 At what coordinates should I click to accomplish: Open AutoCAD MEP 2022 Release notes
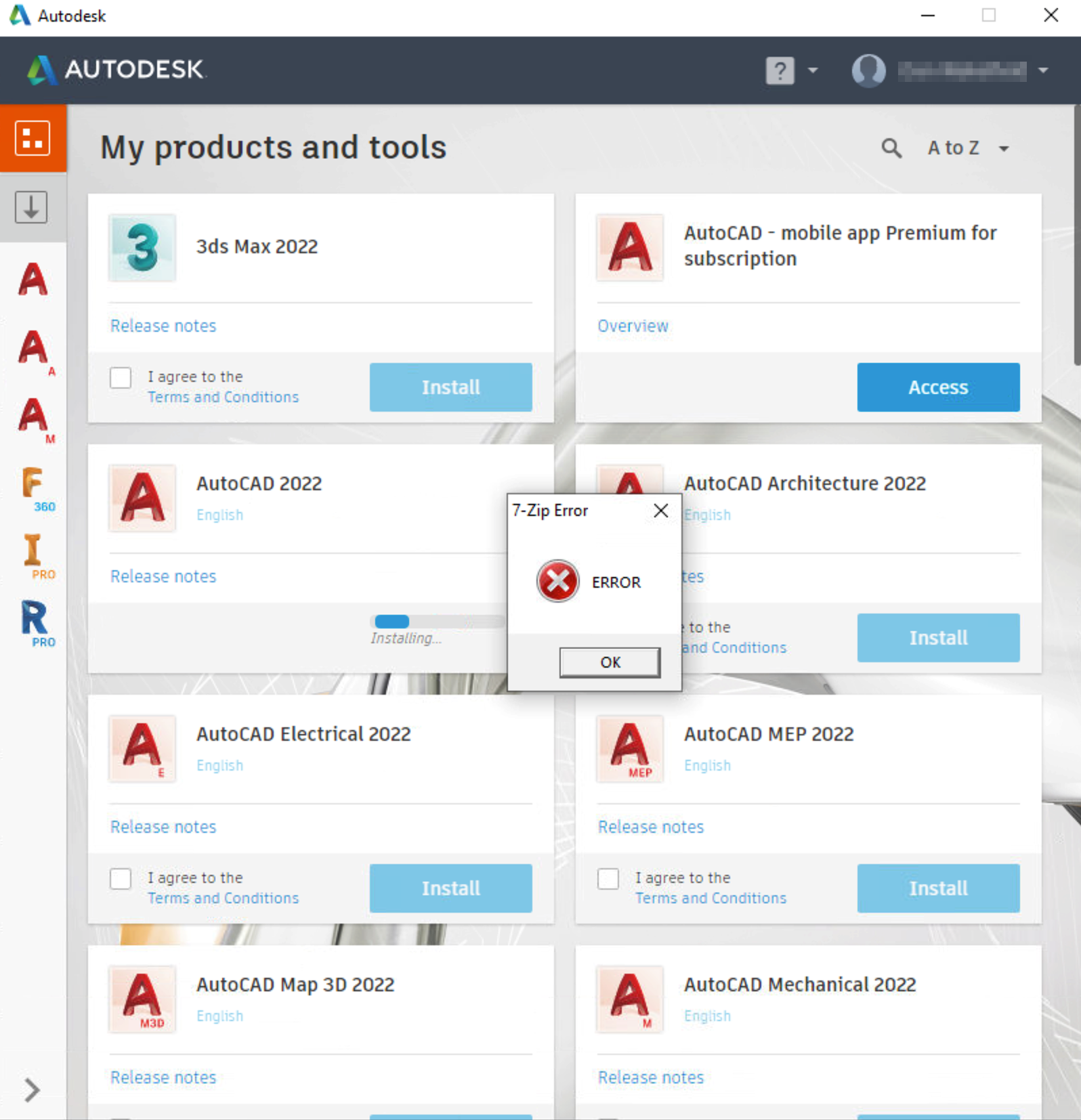coord(651,827)
